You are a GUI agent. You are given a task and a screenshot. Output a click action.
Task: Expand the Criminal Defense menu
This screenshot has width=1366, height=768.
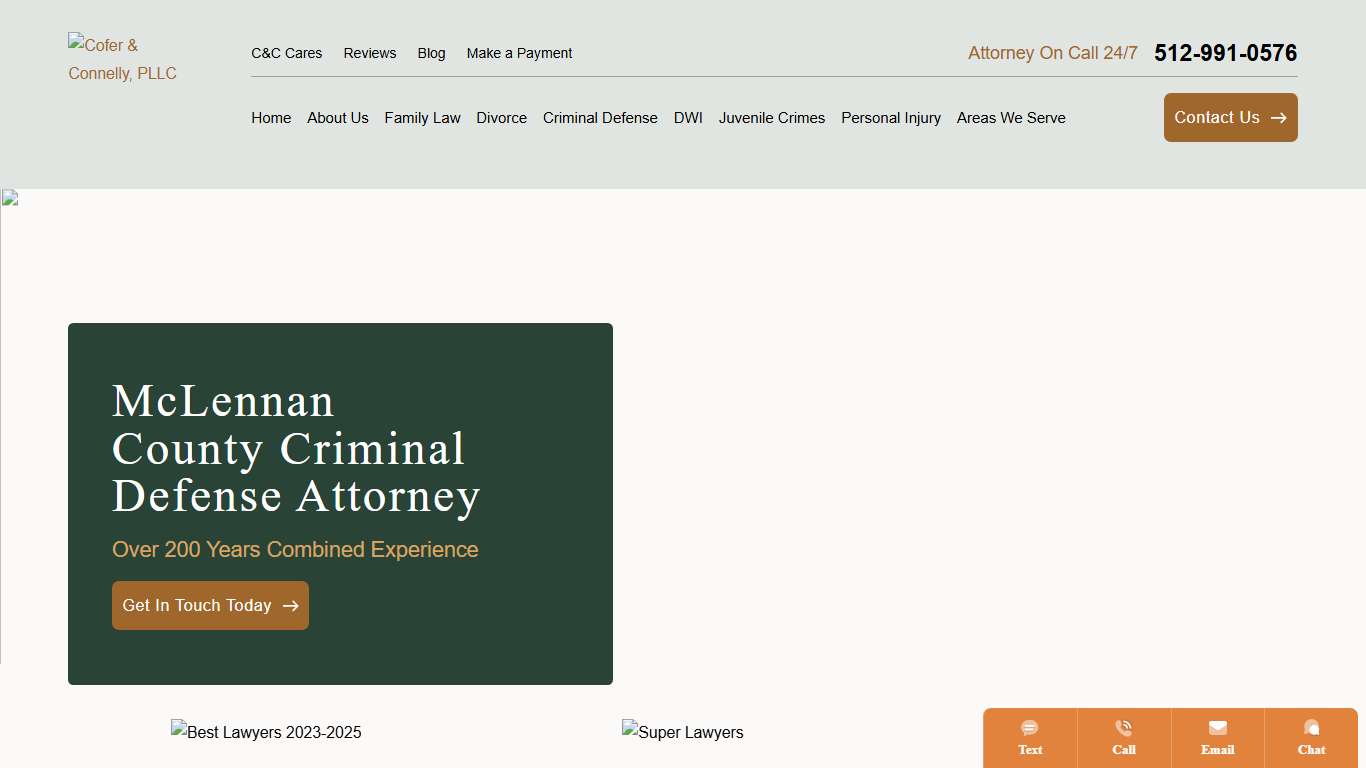(600, 117)
